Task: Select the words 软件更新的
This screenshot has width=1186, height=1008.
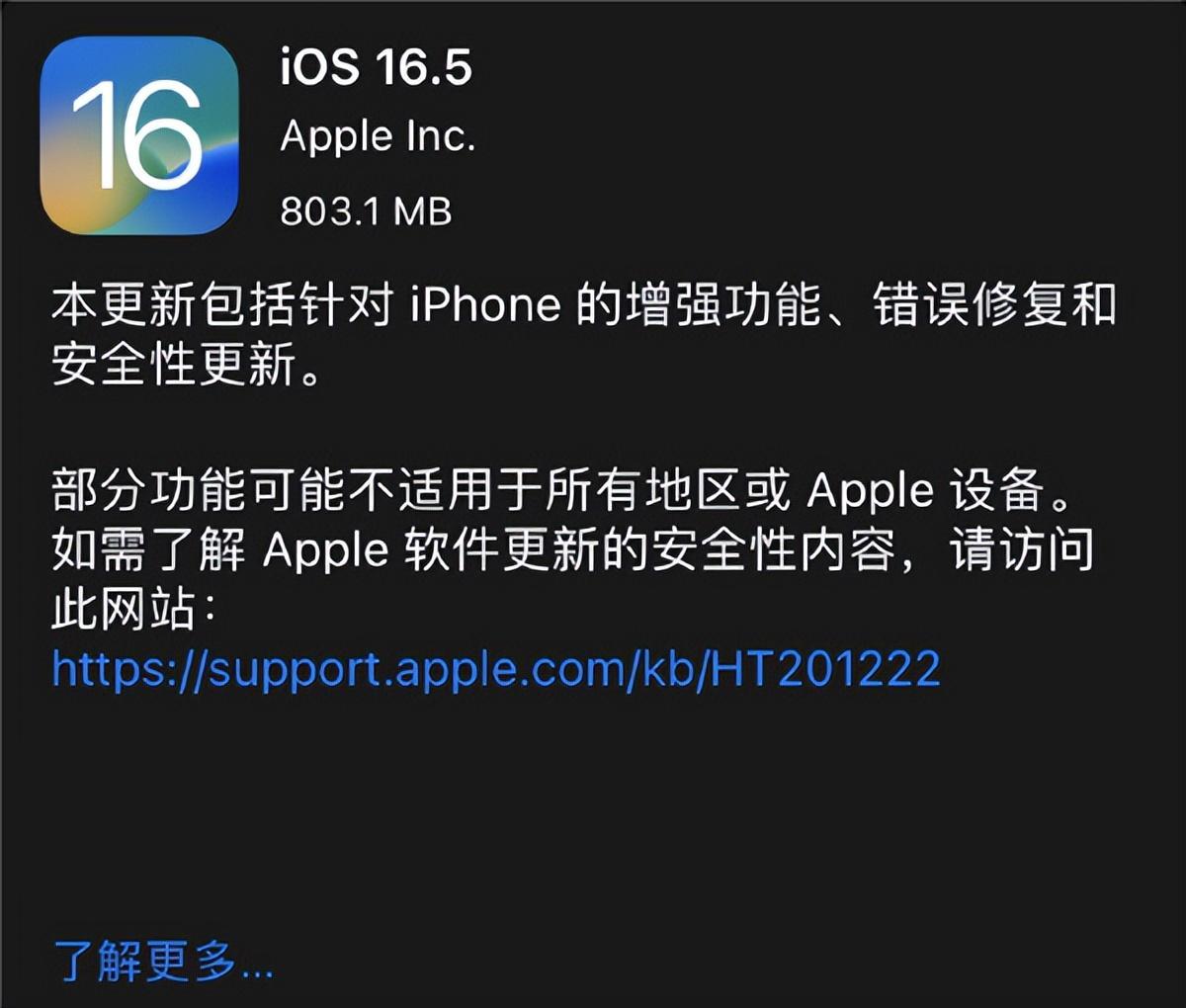Action: point(526,550)
